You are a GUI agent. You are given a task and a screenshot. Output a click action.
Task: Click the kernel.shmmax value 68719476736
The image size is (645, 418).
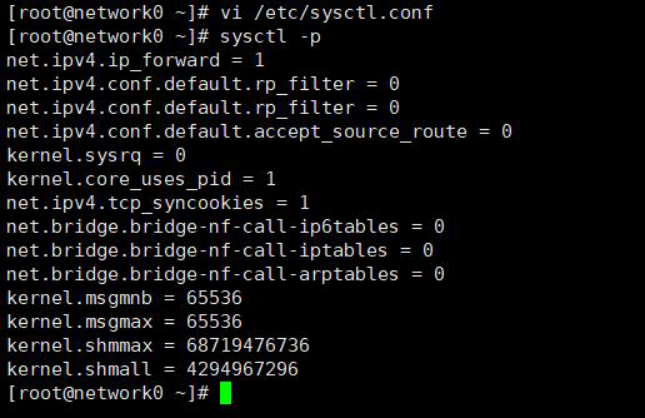(248, 346)
